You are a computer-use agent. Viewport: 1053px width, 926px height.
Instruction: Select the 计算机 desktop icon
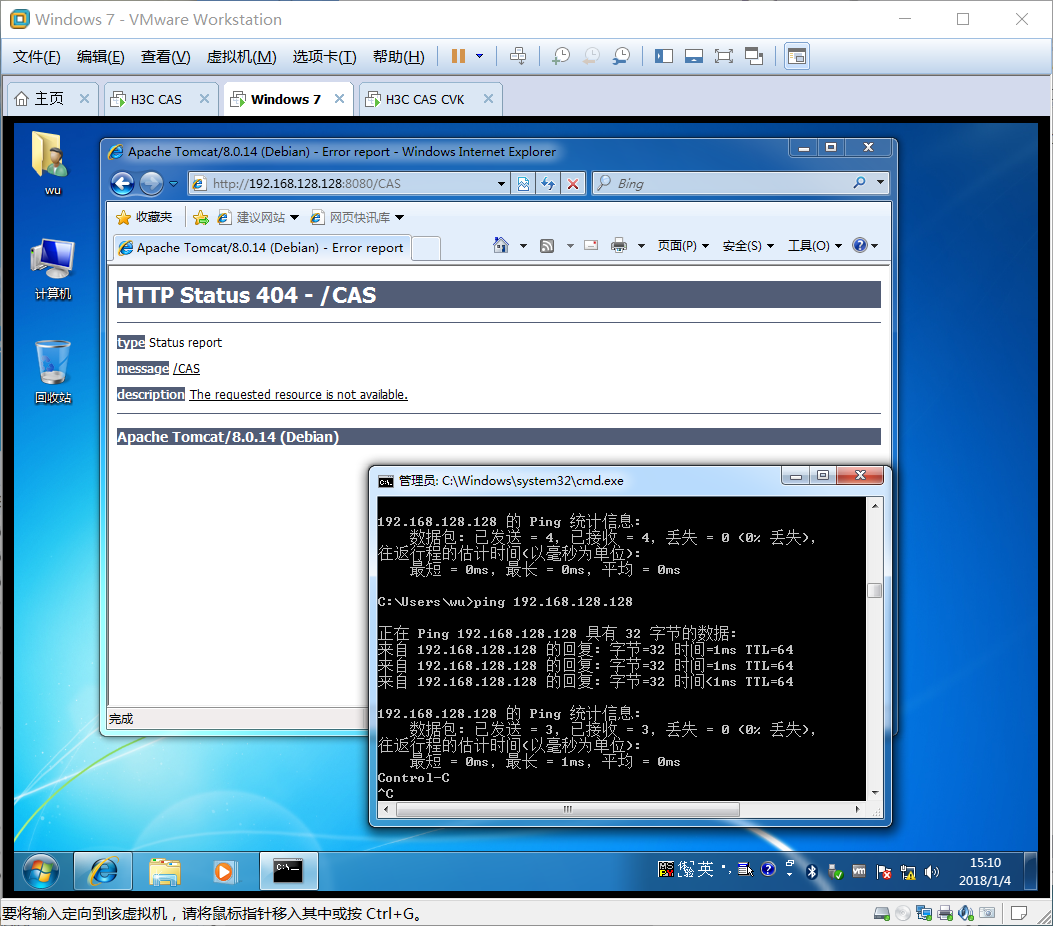(x=53, y=269)
